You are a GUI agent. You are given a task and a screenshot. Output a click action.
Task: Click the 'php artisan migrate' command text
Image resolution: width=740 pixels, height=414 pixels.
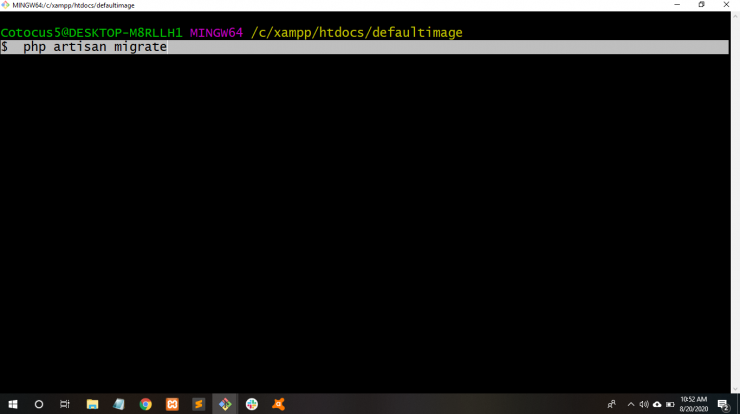pyautogui.click(x=95, y=47)
